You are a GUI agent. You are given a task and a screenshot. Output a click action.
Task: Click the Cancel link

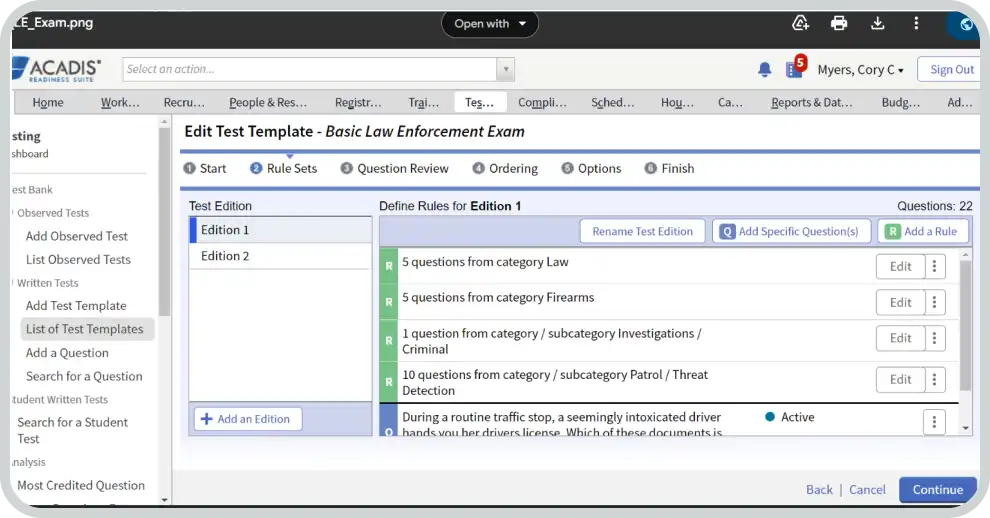tap(867, 489)
